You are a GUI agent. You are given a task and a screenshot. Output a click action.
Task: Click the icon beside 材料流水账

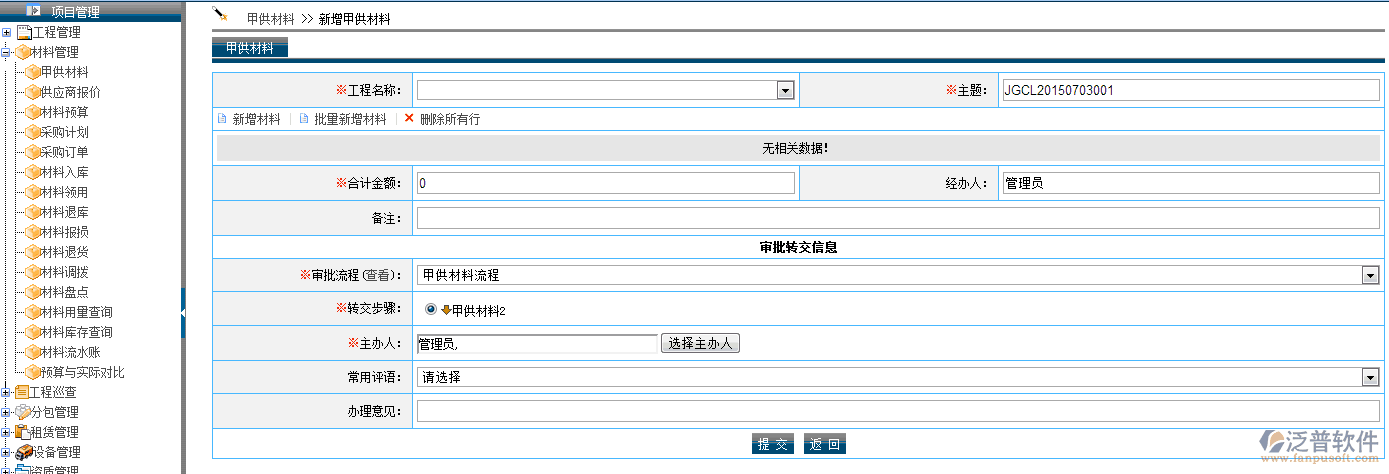point(33,352)
